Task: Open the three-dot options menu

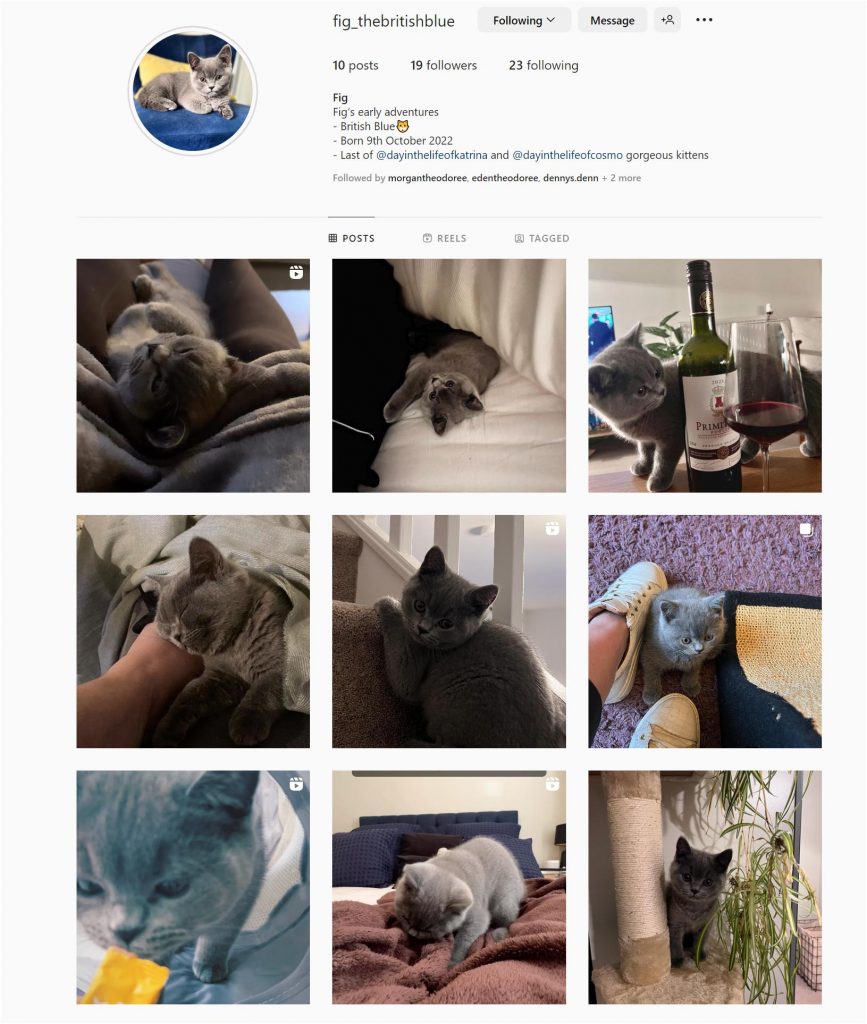Action: click(x=704, y=20)
